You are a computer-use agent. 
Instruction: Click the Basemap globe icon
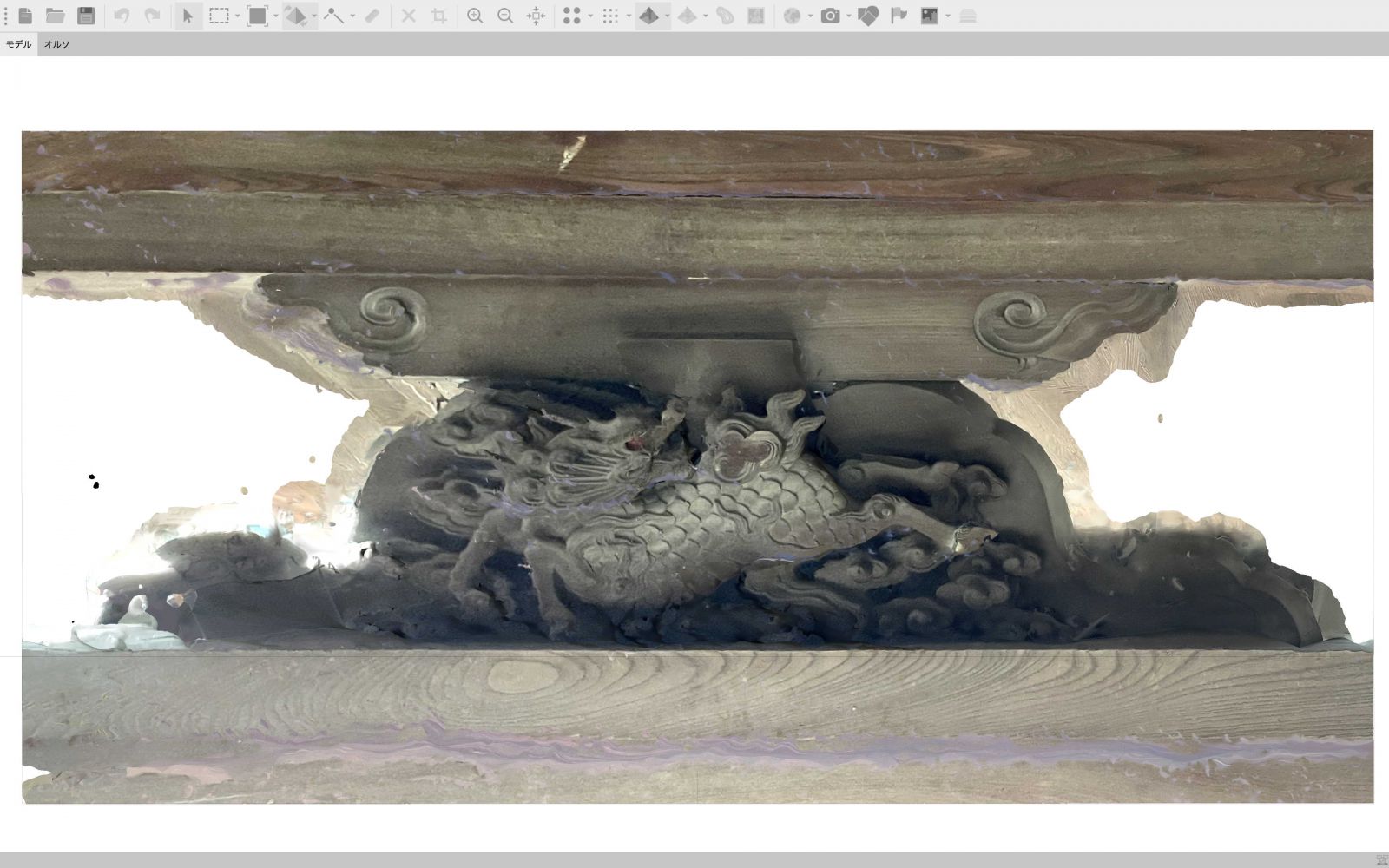point(792,16)
